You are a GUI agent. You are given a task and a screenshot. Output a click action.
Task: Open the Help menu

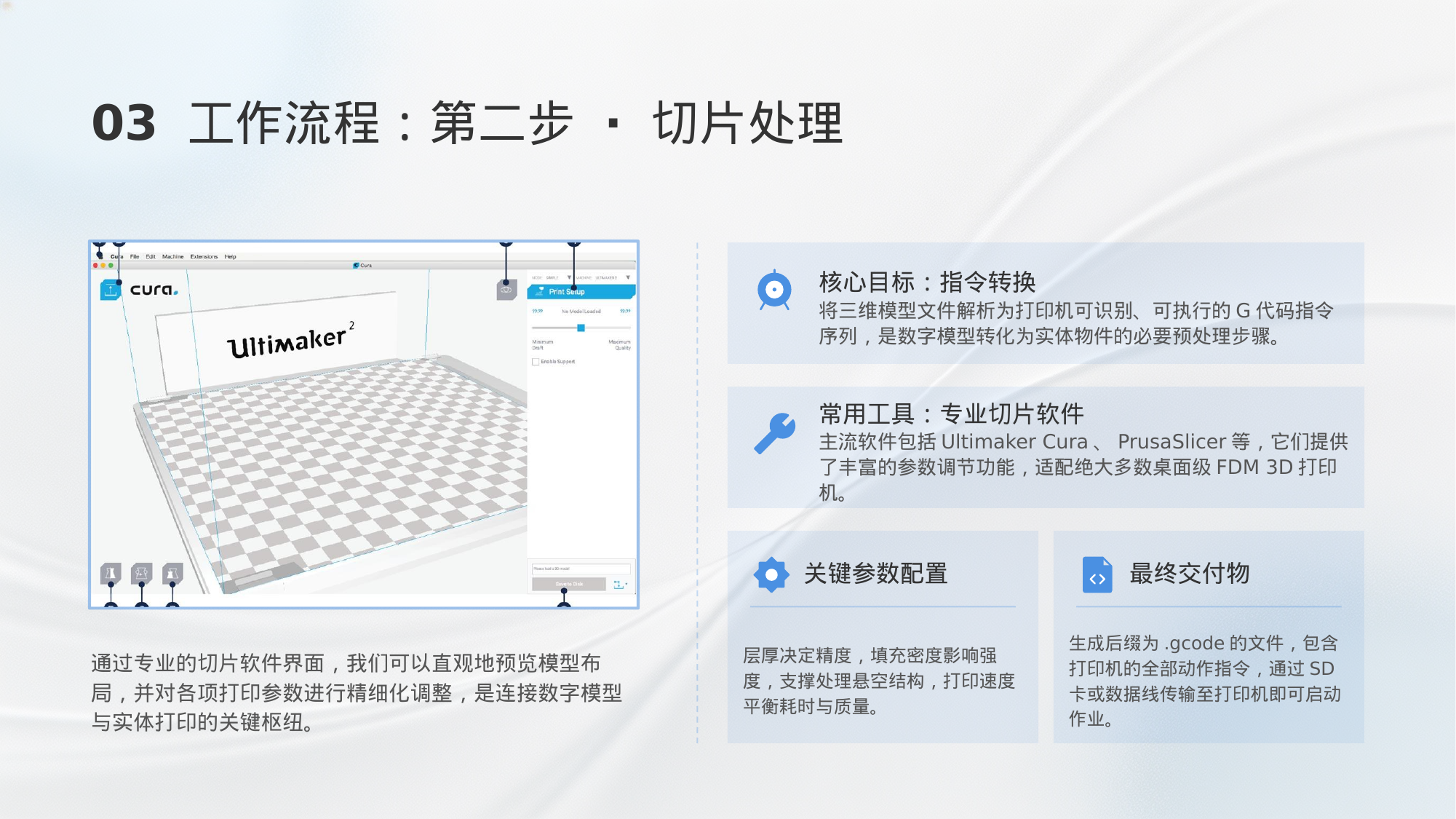(230, 257)
